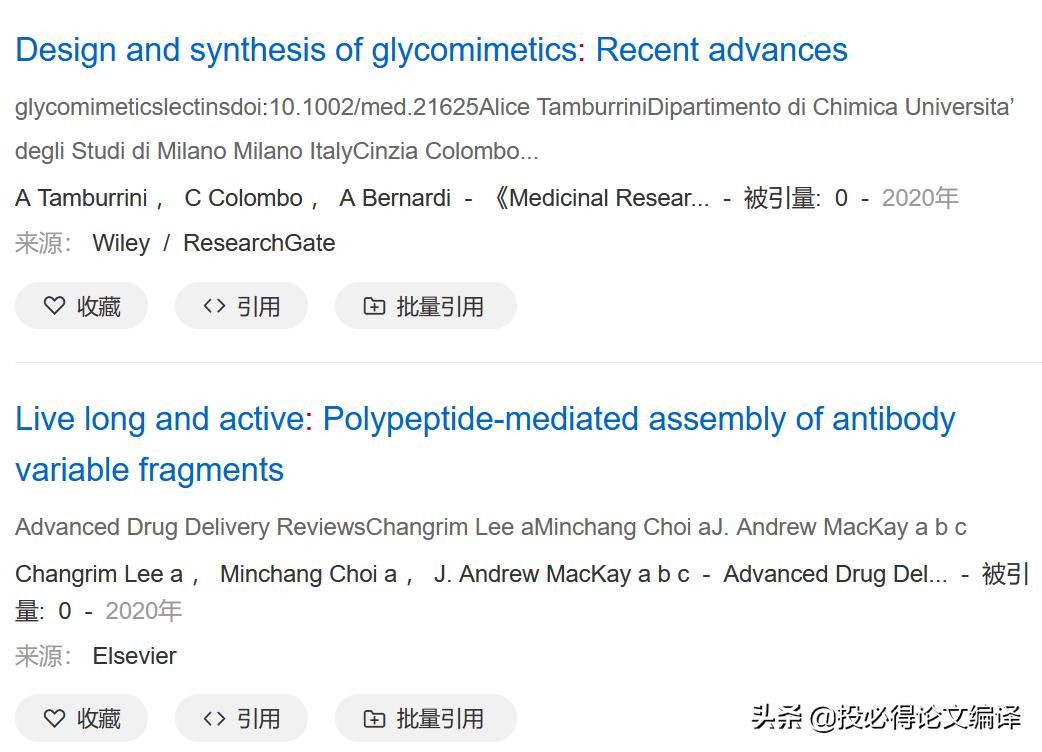
Task: Click cite code icon under first result
Action: [214, 306]
